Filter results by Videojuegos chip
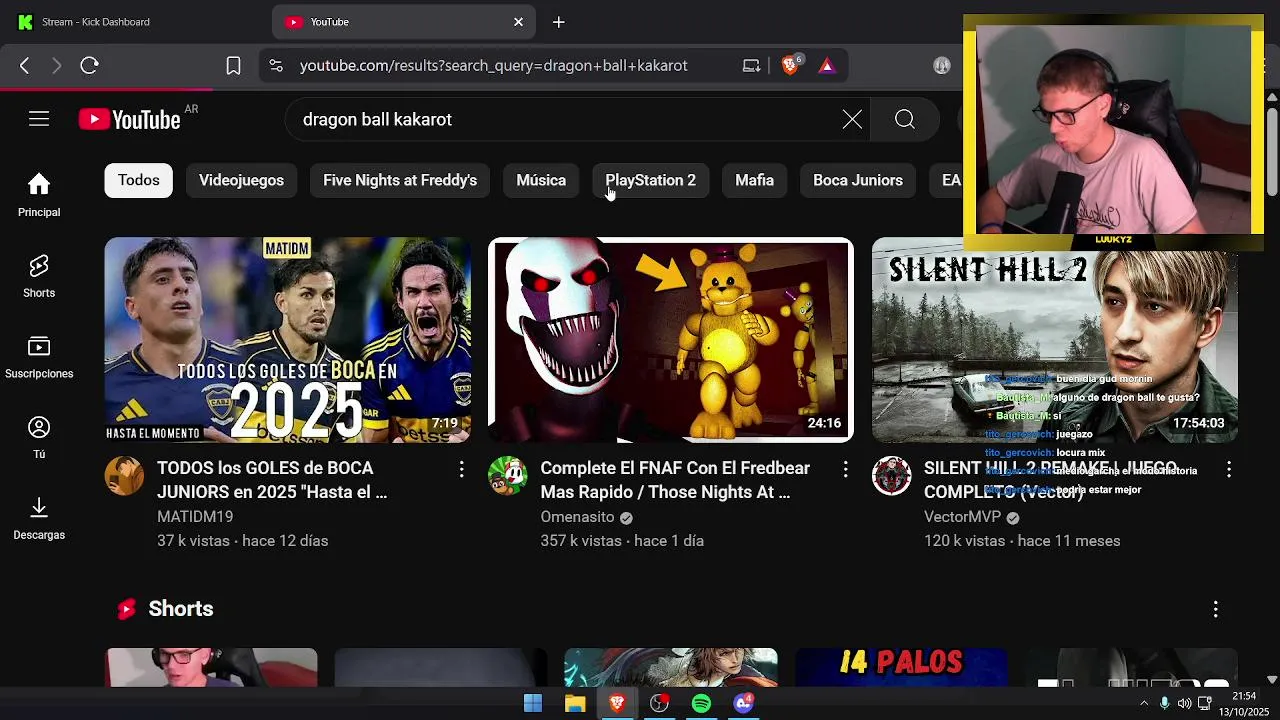Image resolution: width=1280 pixels, height=720 pixels. click(241, 180)
